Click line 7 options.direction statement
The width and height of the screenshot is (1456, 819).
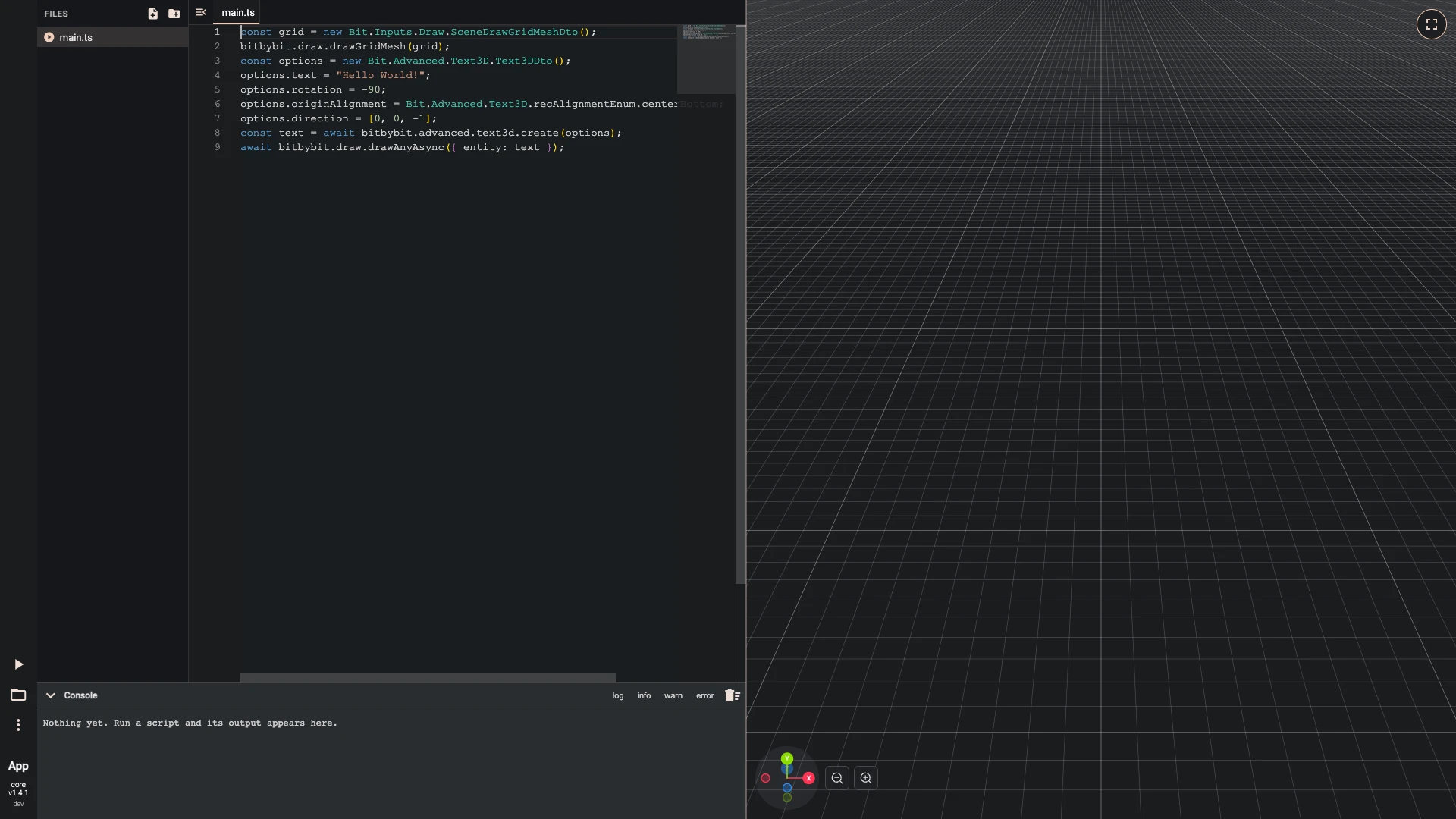(339, 118)
